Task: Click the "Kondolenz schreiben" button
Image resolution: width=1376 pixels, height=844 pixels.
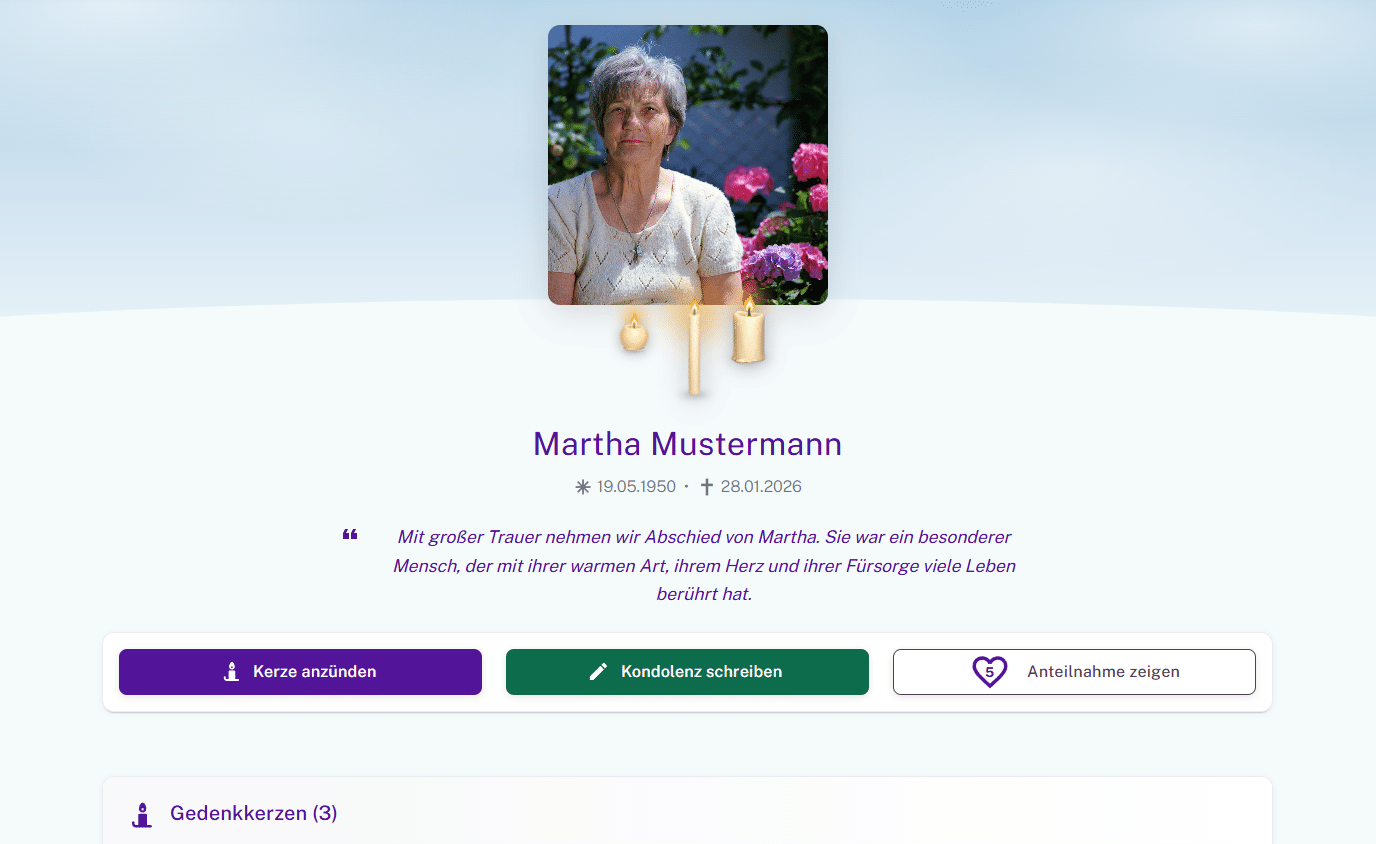Action: click(687, 671)
